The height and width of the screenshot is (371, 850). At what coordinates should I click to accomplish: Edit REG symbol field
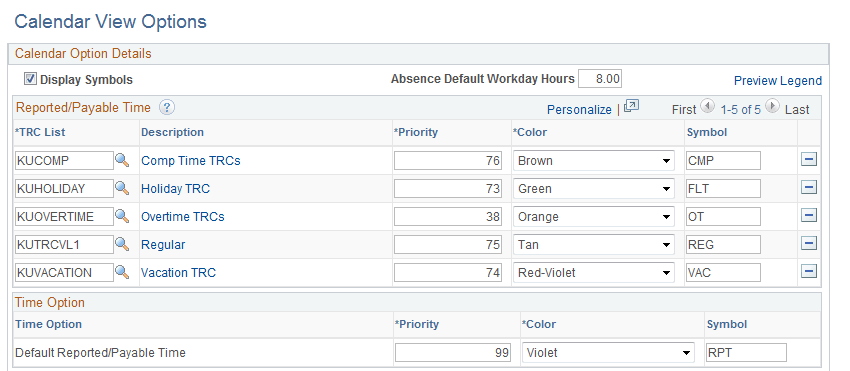coord(723,245)
